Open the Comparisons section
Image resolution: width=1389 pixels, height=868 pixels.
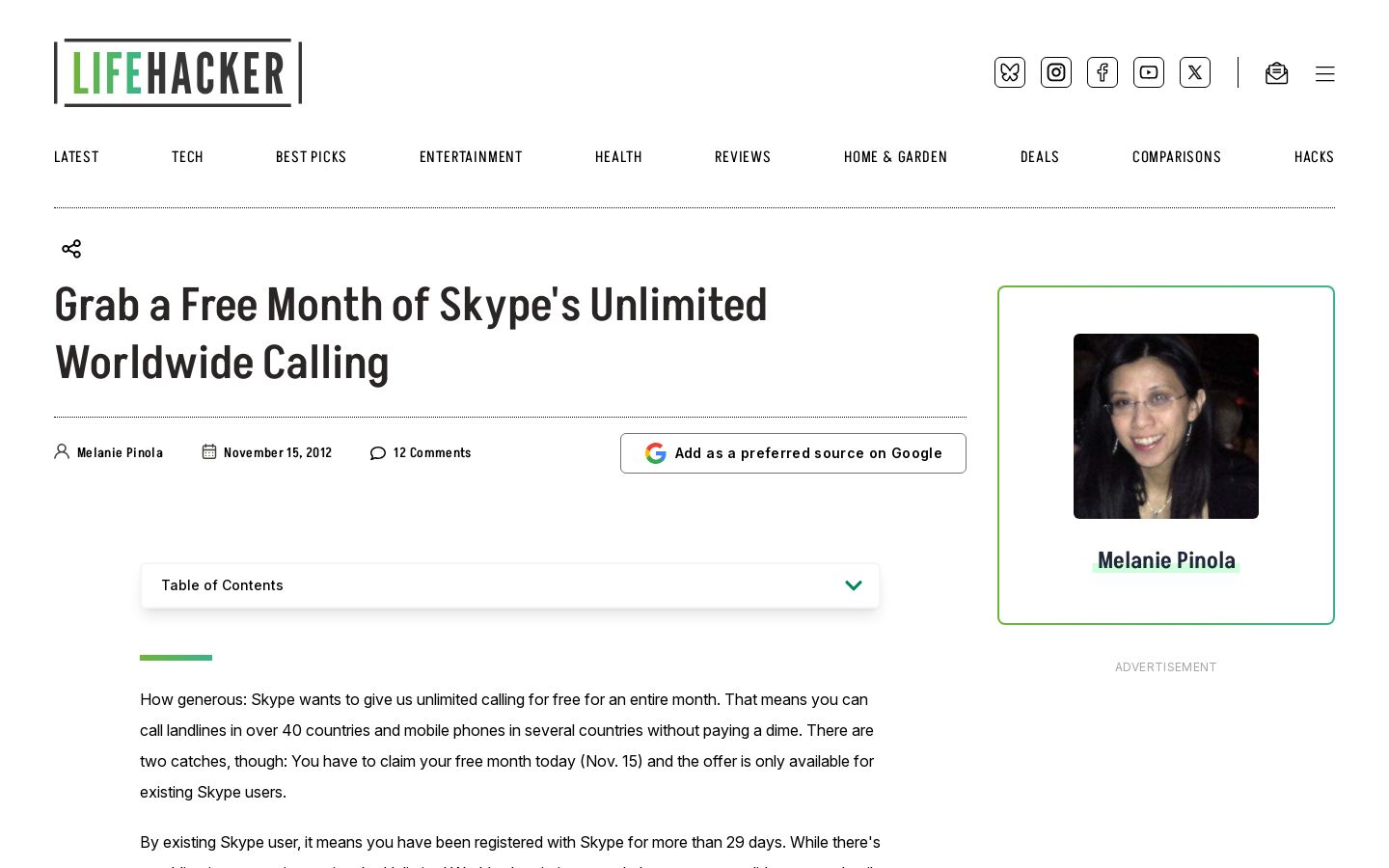point(1177,157)
